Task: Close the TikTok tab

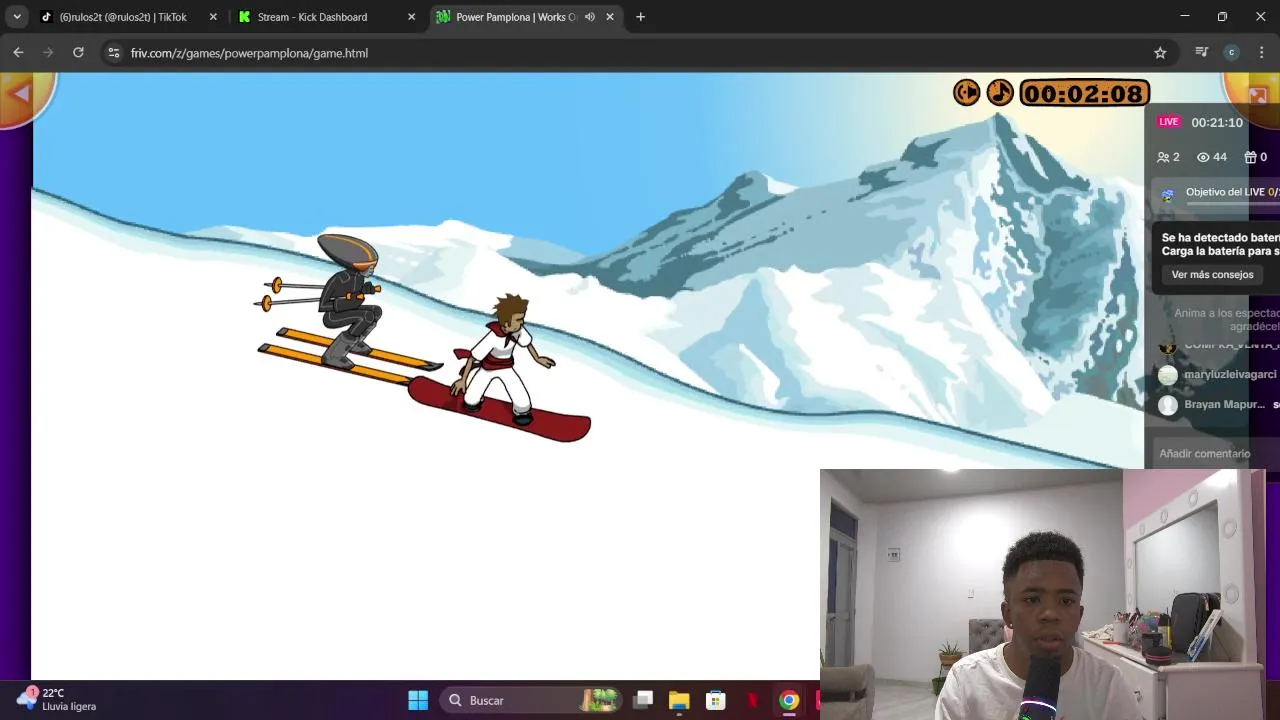Action: click(x=213, y=17)
